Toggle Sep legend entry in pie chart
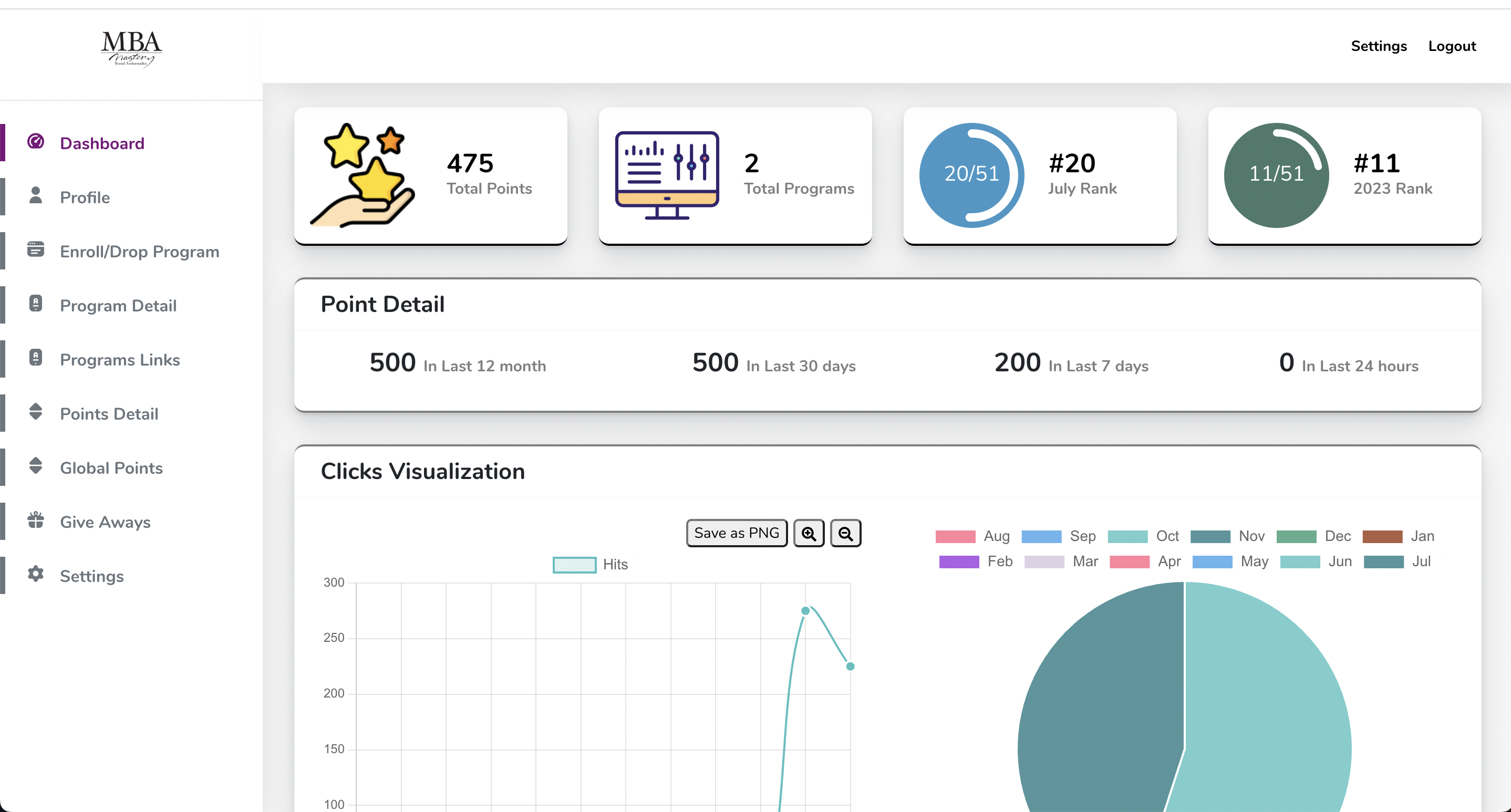The height and width of the screenshot is (812, 1511). click(x=1059, y=536)
